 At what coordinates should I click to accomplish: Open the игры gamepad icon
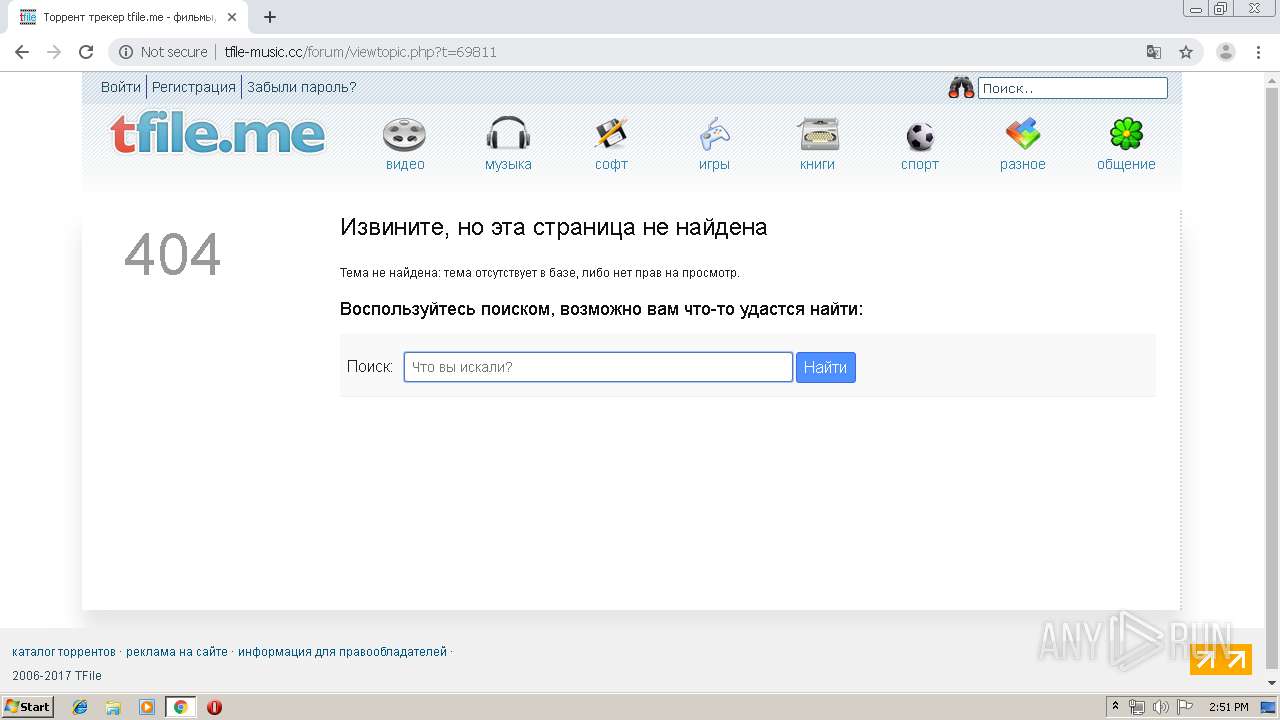tap(714, 134)
